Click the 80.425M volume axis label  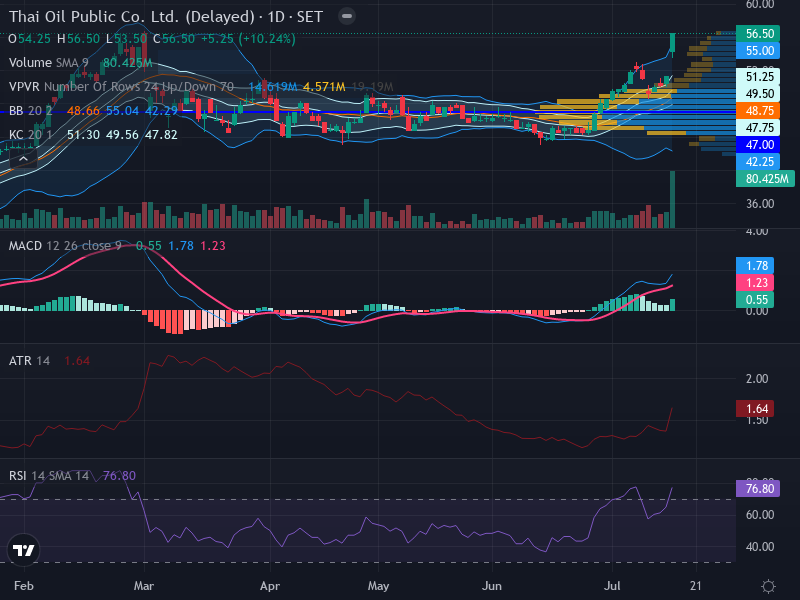click(765, 179)
